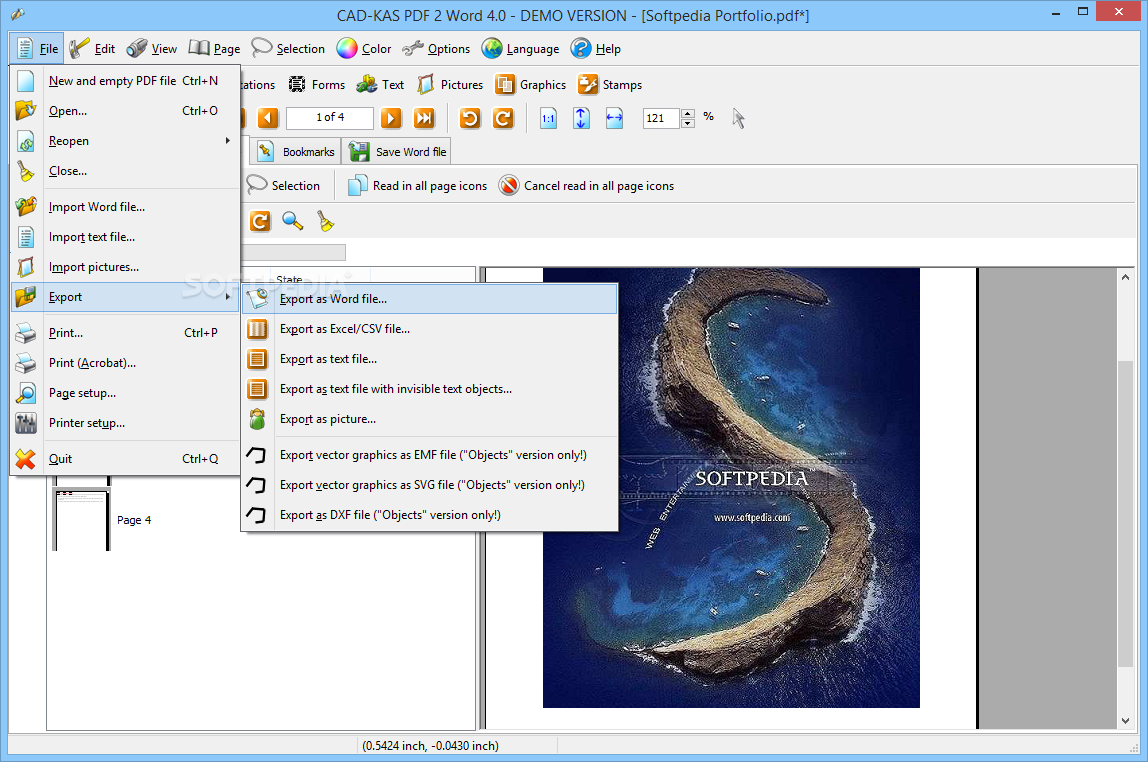Open the Graphics toolbar tab
This screenshot has width=1148, height=762.
pos(531,85)
